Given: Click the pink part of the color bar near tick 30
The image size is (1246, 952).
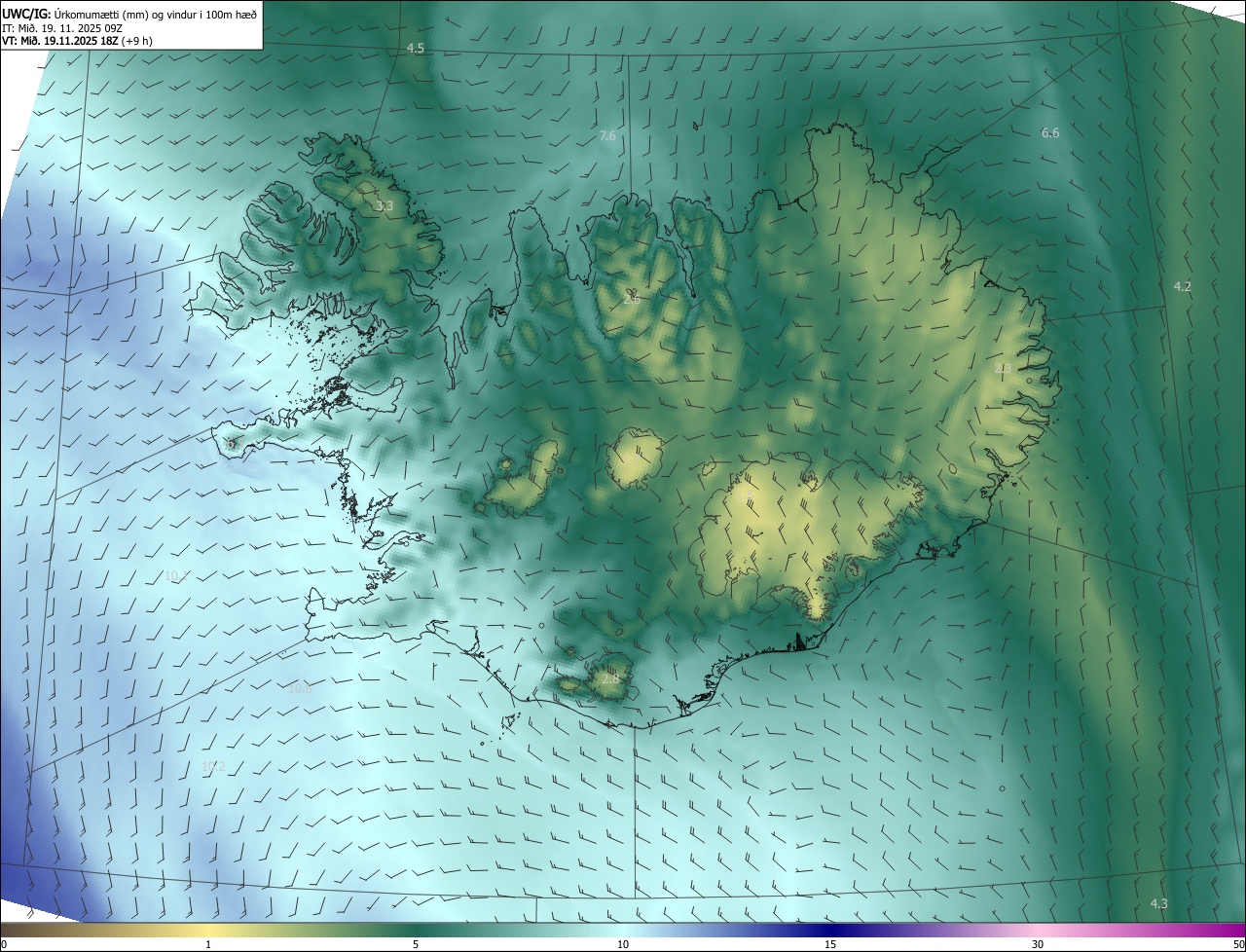Looking at the screenshot, I should coord(1038,930).
